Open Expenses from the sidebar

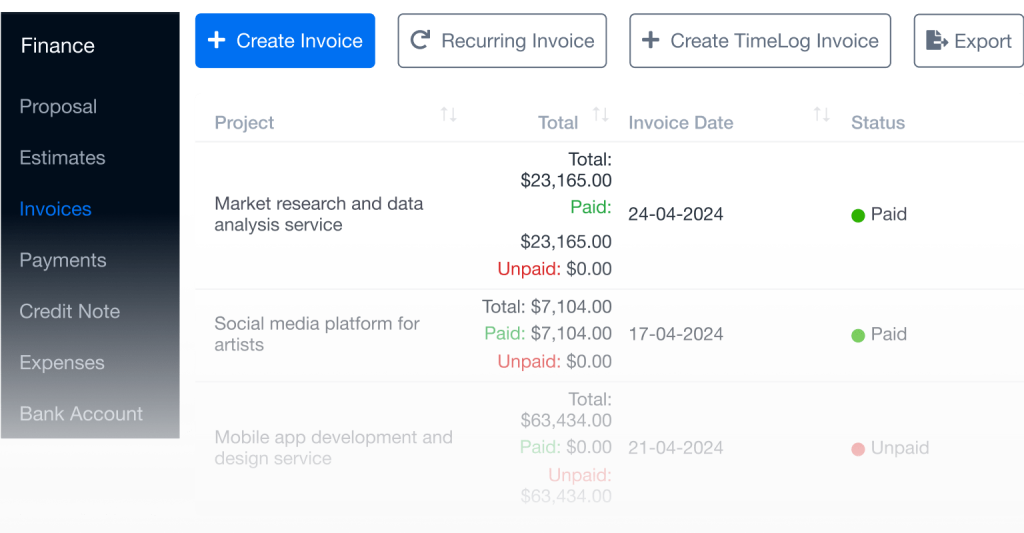[62, 363]
